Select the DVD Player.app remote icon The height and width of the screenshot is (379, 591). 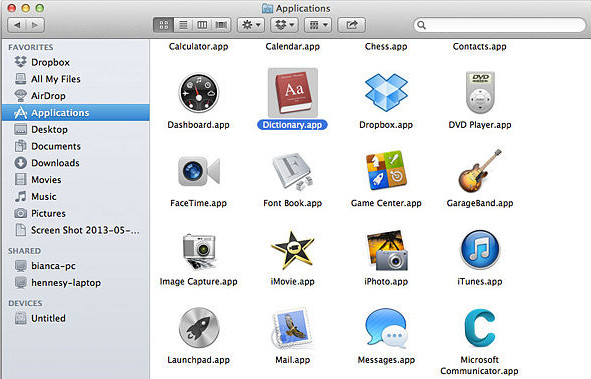[480, 92]
